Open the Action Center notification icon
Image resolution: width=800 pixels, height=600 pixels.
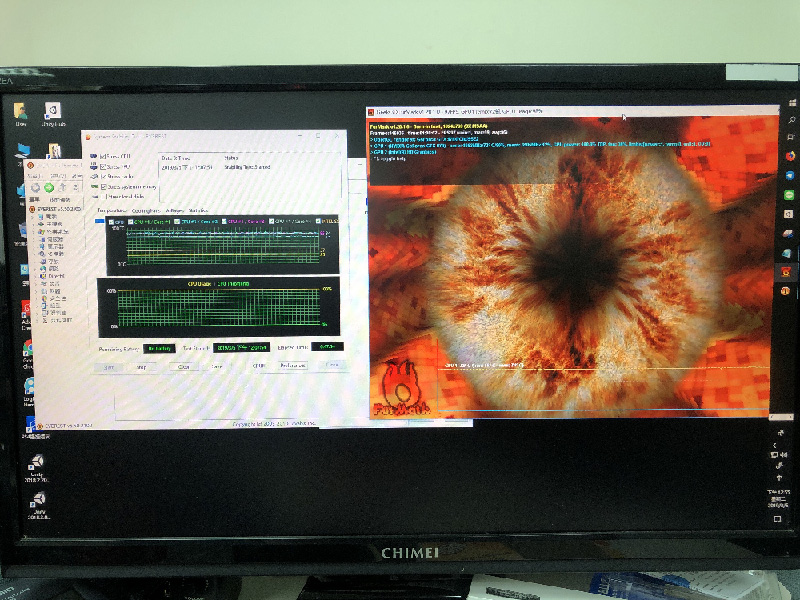pyautogui.click(x=778, y=519)
